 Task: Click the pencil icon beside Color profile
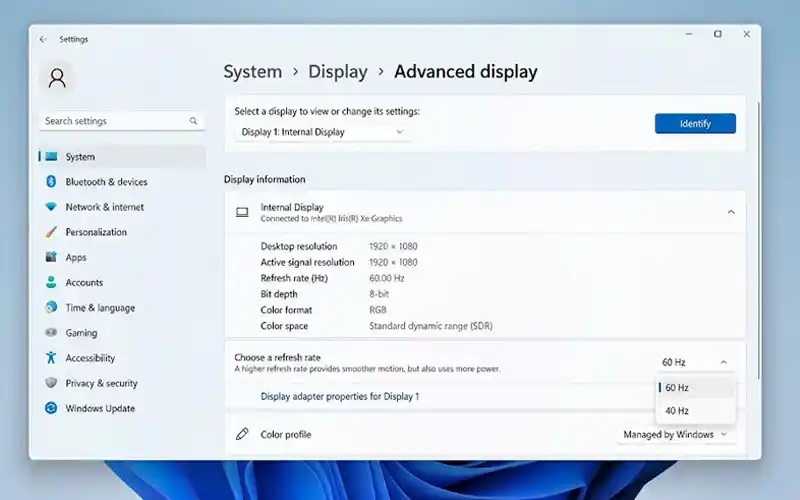coord(242,434)
